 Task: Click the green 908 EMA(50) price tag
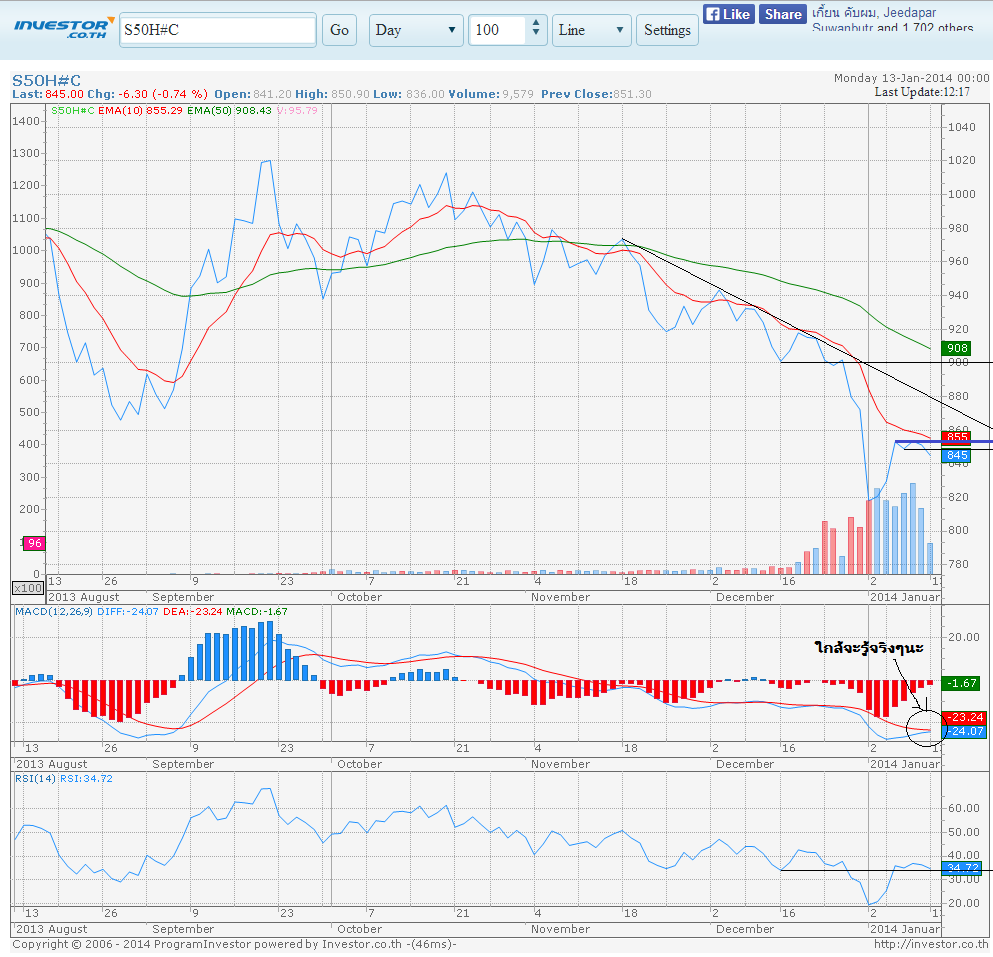(x=958, y=348)
